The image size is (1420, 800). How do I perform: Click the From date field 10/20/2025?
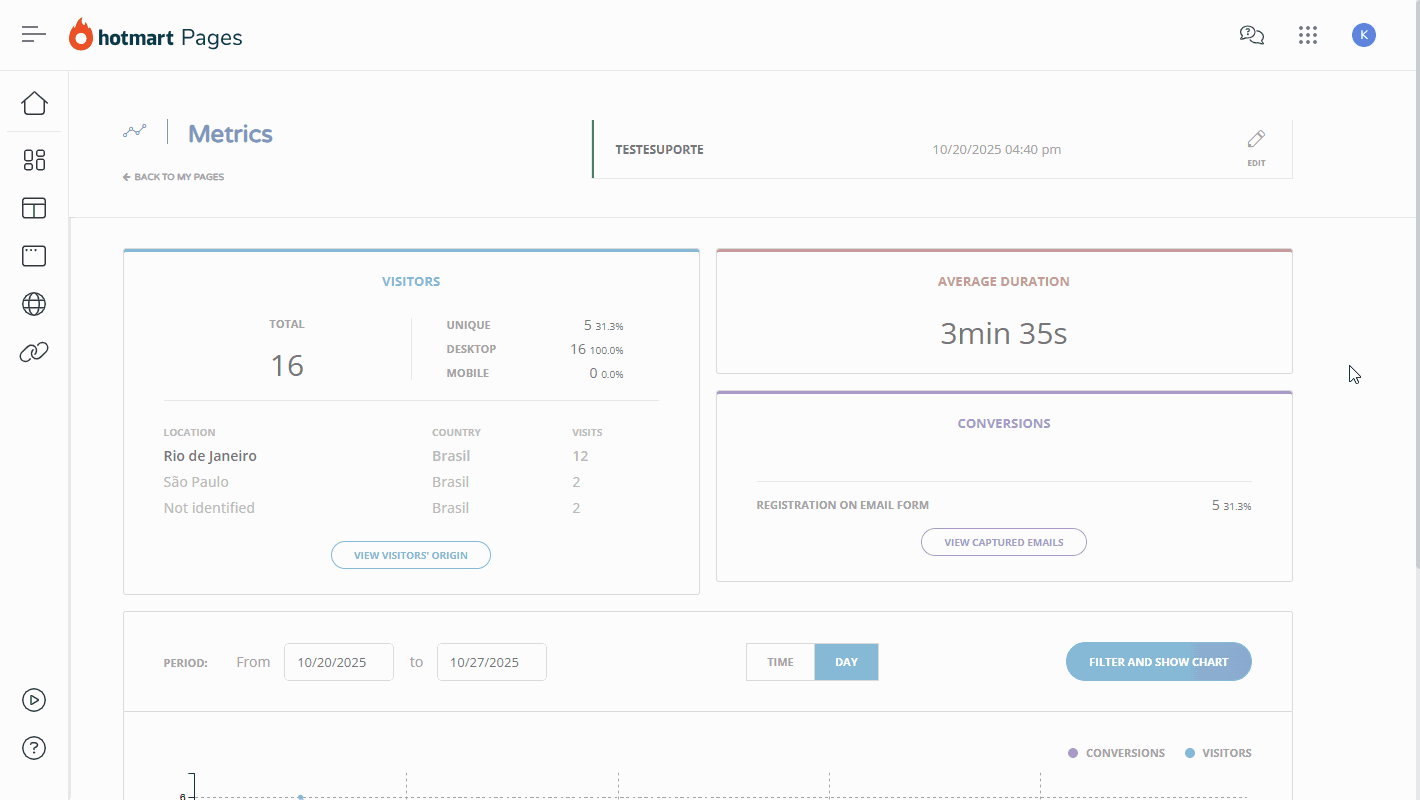[338, 662]
